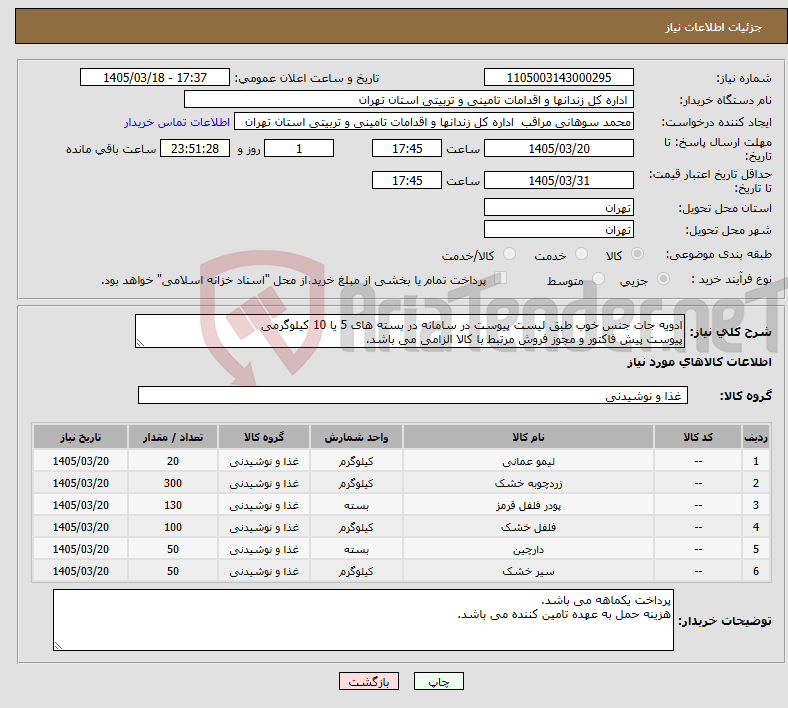Click the تاریخ نیاز column header
The image size is (788, 708).
pos(80,437)
